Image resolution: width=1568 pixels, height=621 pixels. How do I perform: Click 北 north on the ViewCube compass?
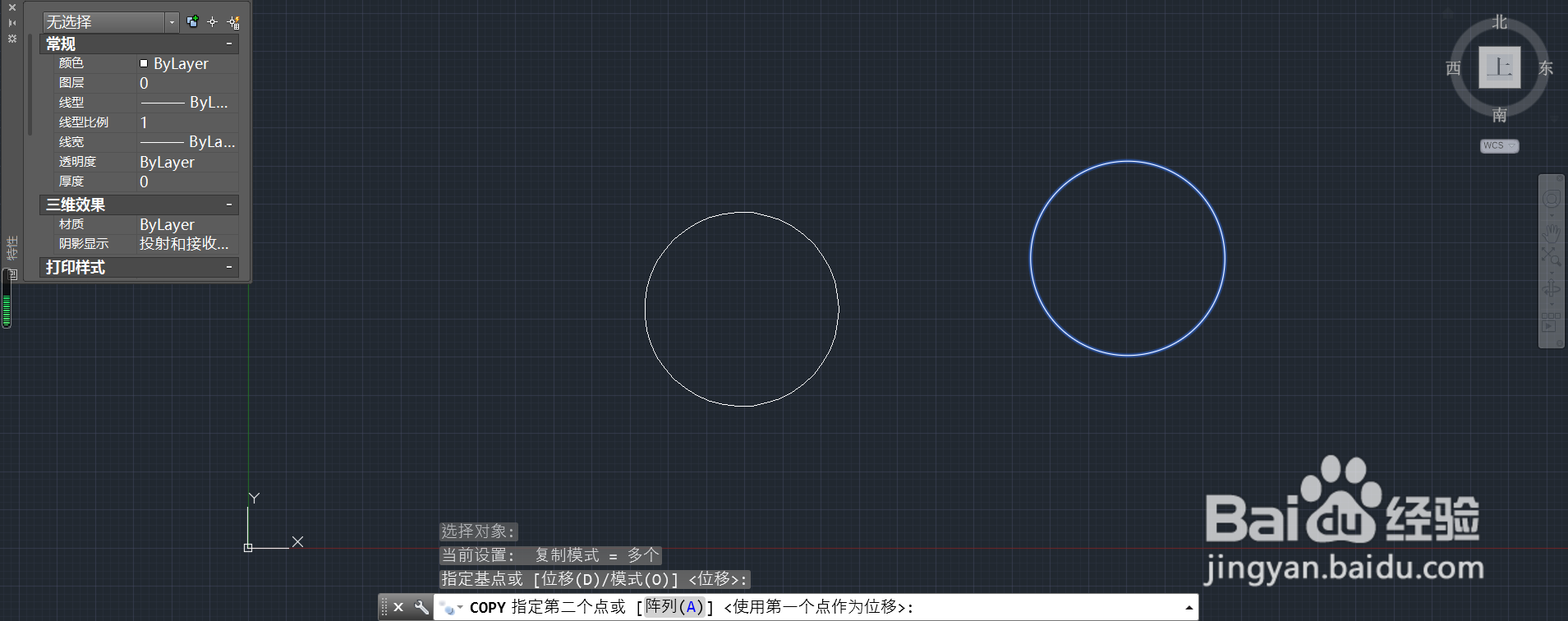(1500, 22)
